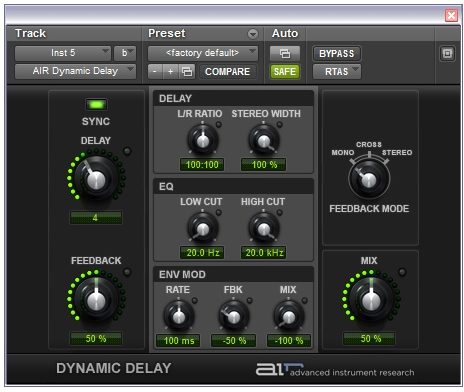The image size is (464, 392).
Task: Click the automation LED beside ENV MOD MIX knob
Action: (305, 300)
